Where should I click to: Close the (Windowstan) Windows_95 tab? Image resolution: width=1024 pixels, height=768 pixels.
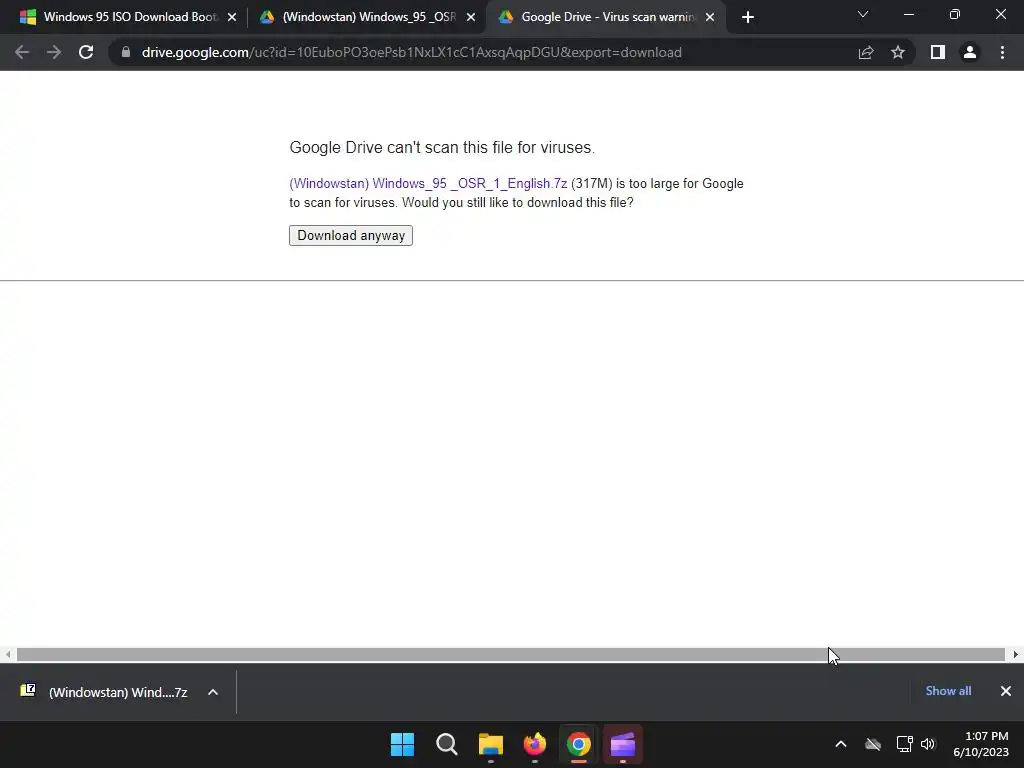471,18
